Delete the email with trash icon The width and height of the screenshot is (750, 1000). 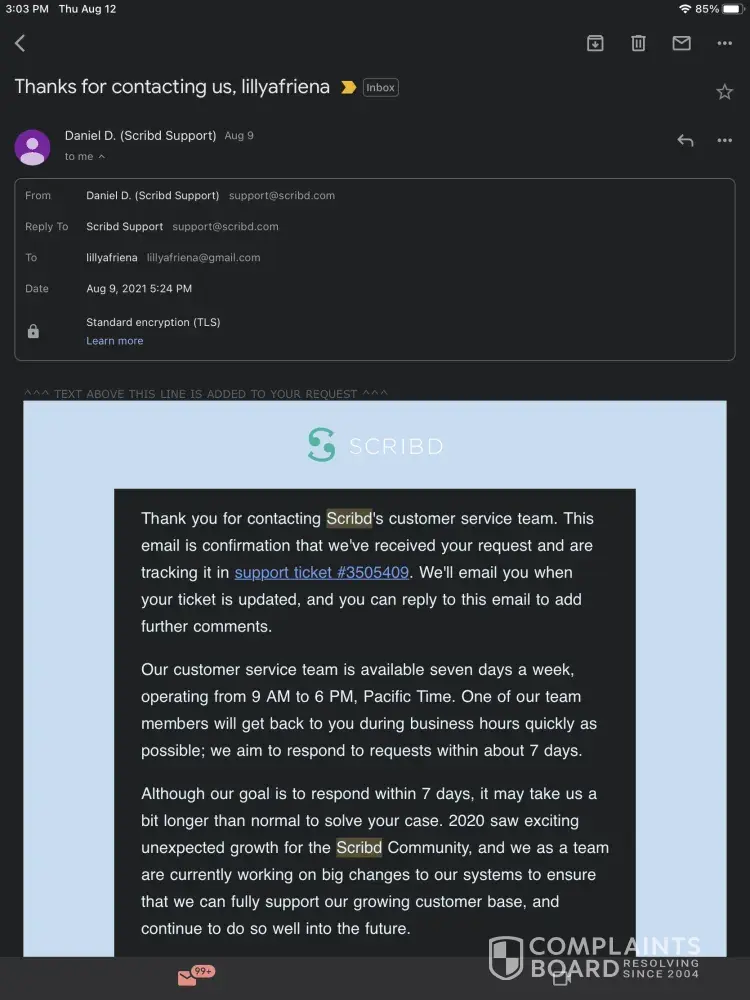point(638,43)
